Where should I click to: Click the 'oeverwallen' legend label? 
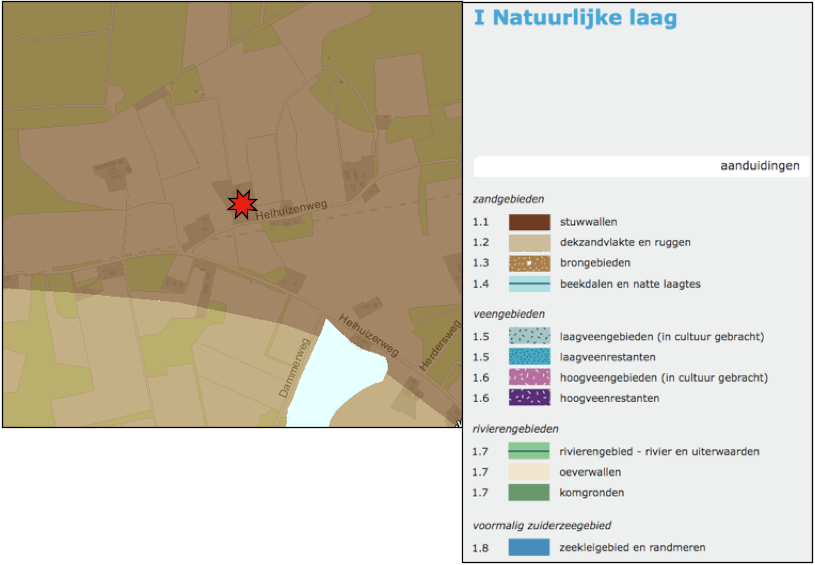click(x=590, y=472)
